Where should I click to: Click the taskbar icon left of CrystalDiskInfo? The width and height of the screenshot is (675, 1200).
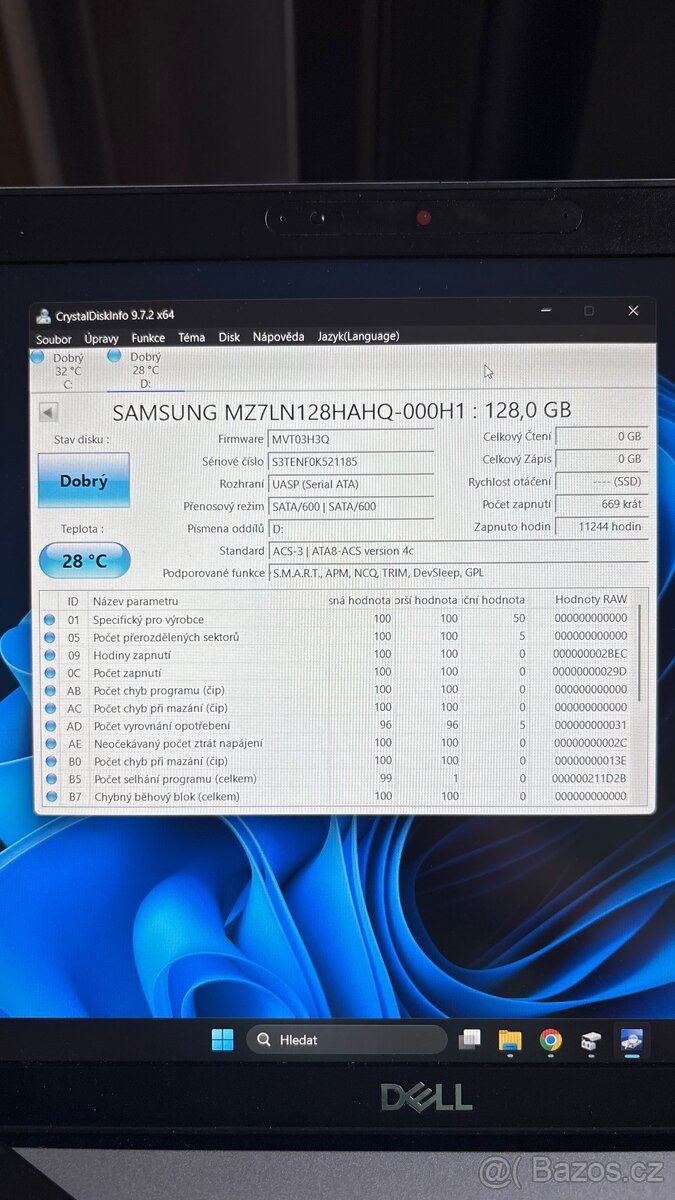coord(591,1042)
